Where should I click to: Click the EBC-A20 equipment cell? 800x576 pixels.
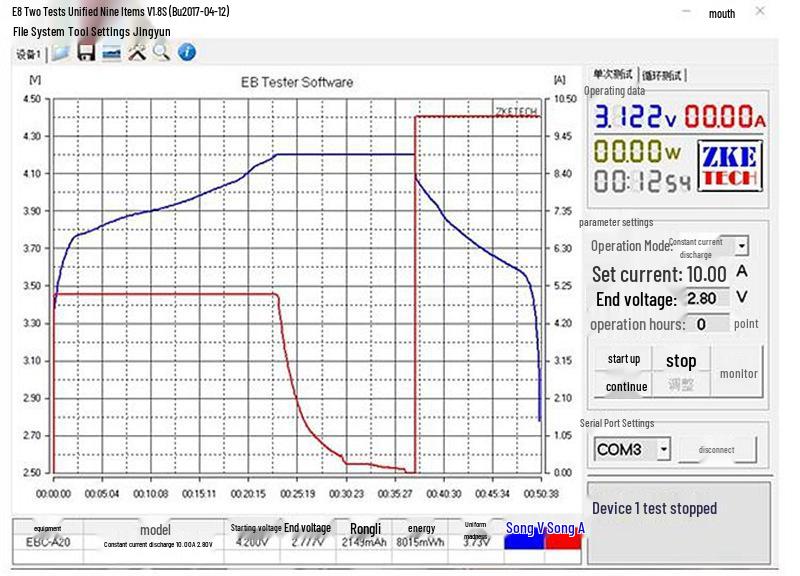point(48,542)
